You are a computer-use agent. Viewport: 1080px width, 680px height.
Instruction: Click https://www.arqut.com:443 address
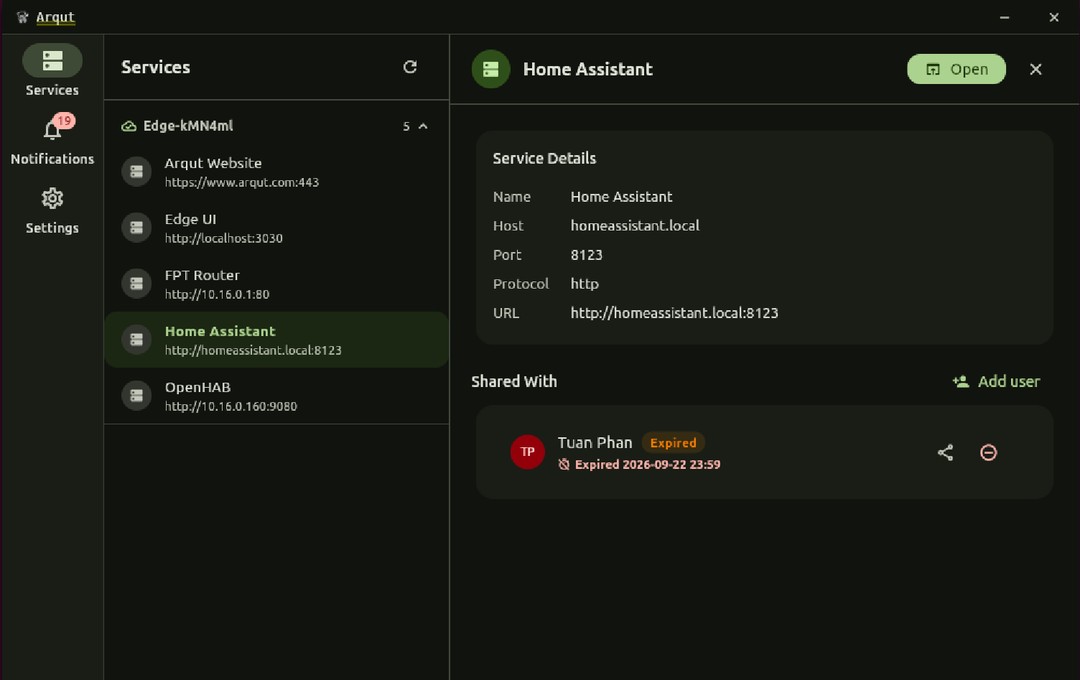(242, 183)
